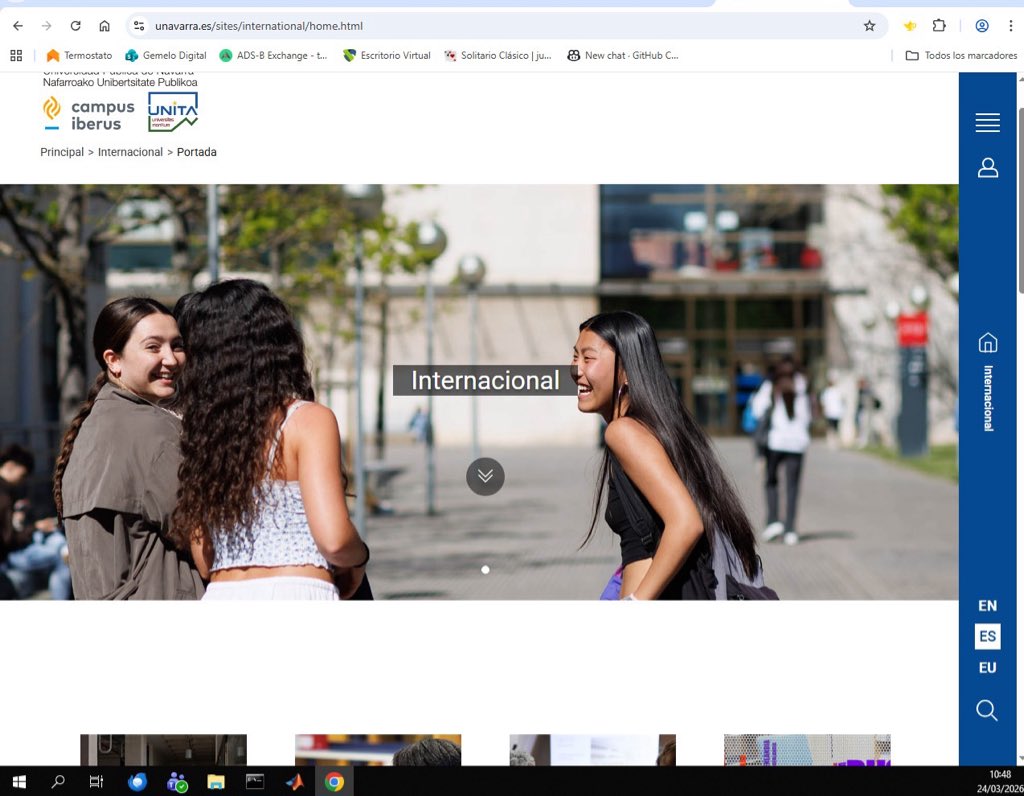Open the terminal window icon in taskbar
Screen dimensions: 1024x796
click(255, 781)
